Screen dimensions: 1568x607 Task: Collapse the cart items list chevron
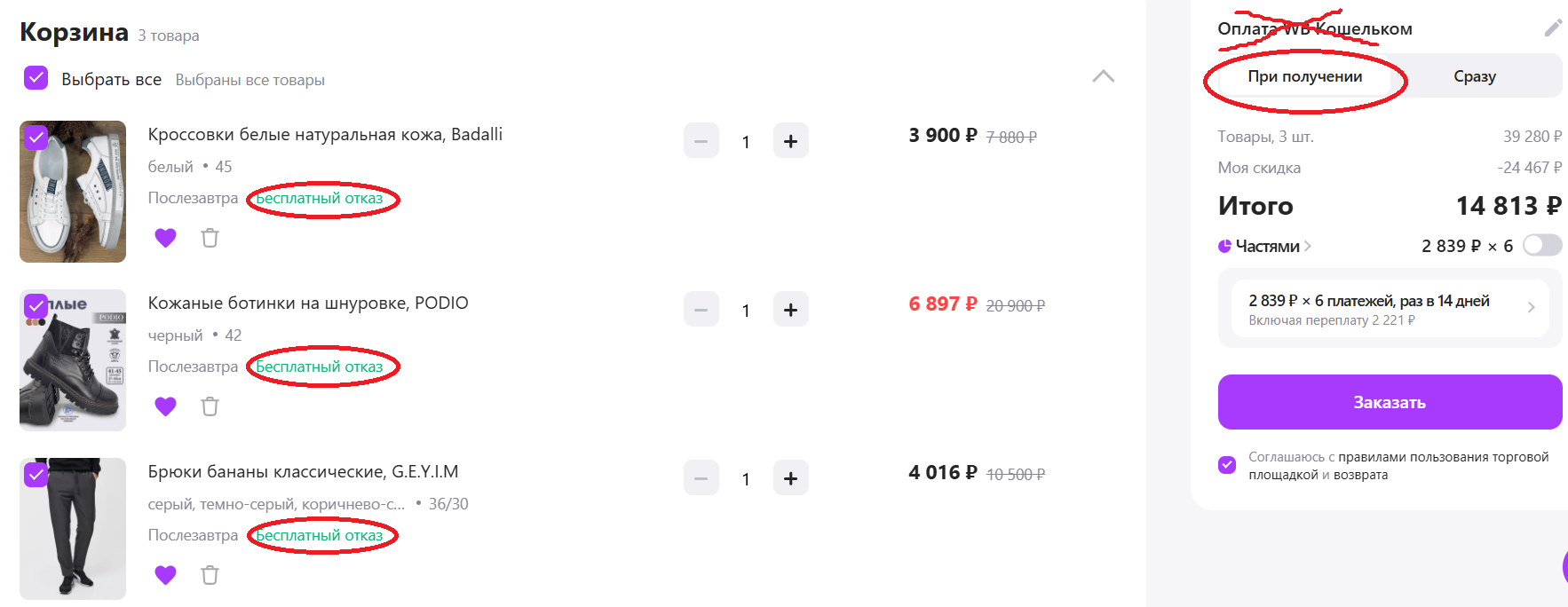[x=1103, y=76]
